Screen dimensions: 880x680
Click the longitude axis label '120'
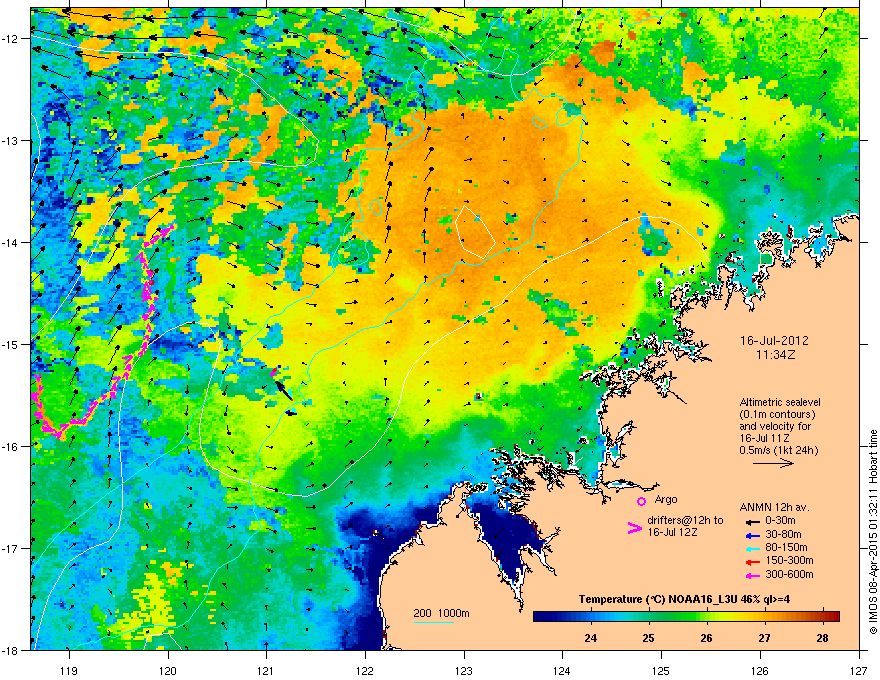(x=168, y=670)
